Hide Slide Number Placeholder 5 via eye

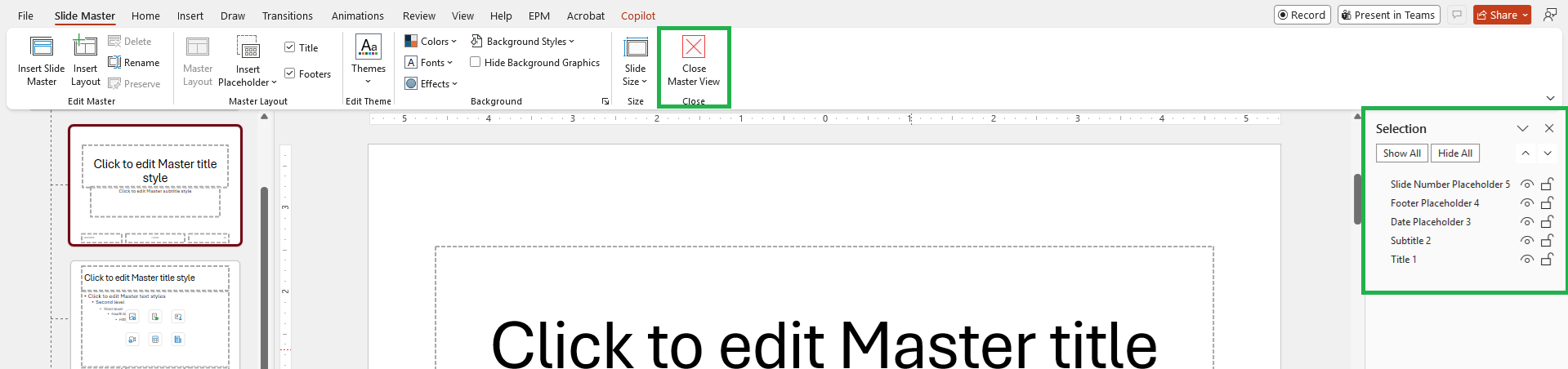pyautogui.click(x=1526, y=184)
